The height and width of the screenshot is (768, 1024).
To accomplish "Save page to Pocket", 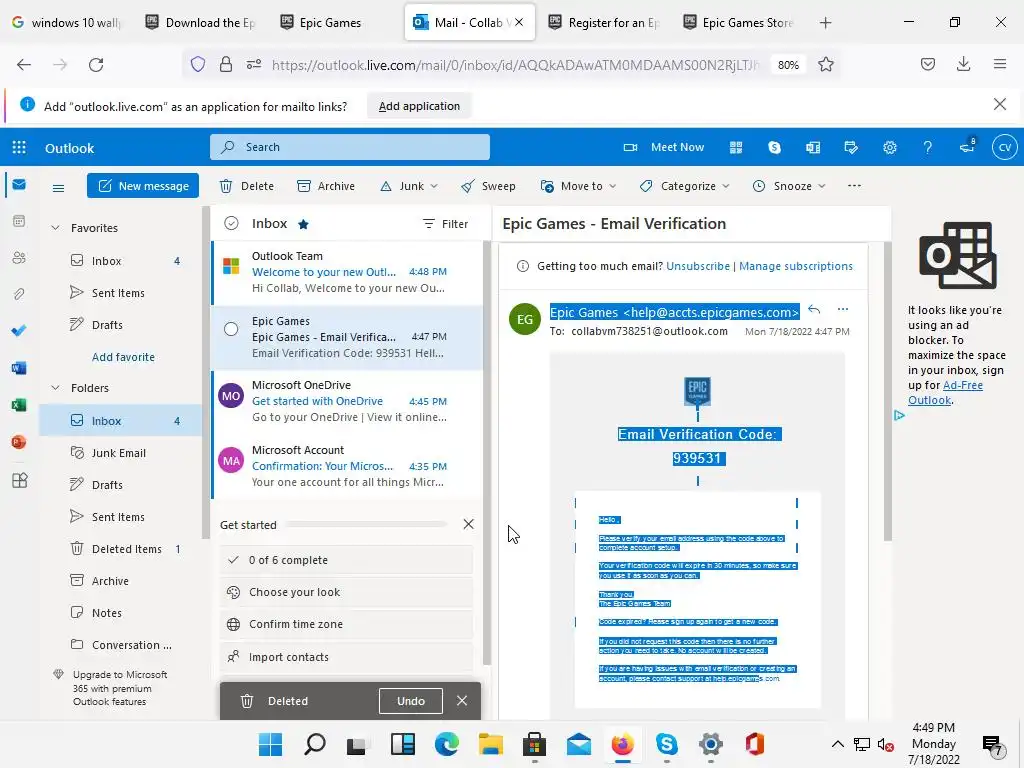I will [x=927, y=64].
